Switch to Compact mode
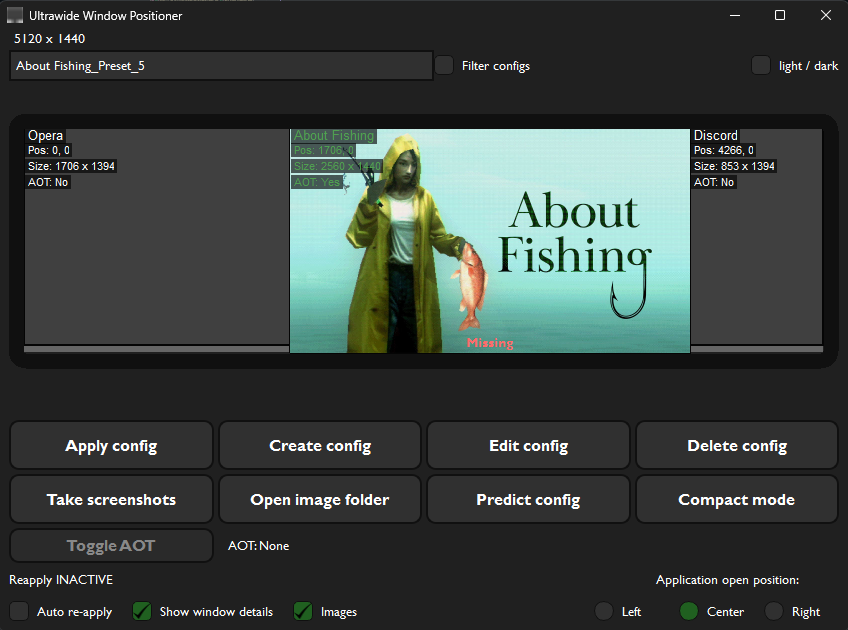The height and width of the screenshot is (630, 848). 737,500
